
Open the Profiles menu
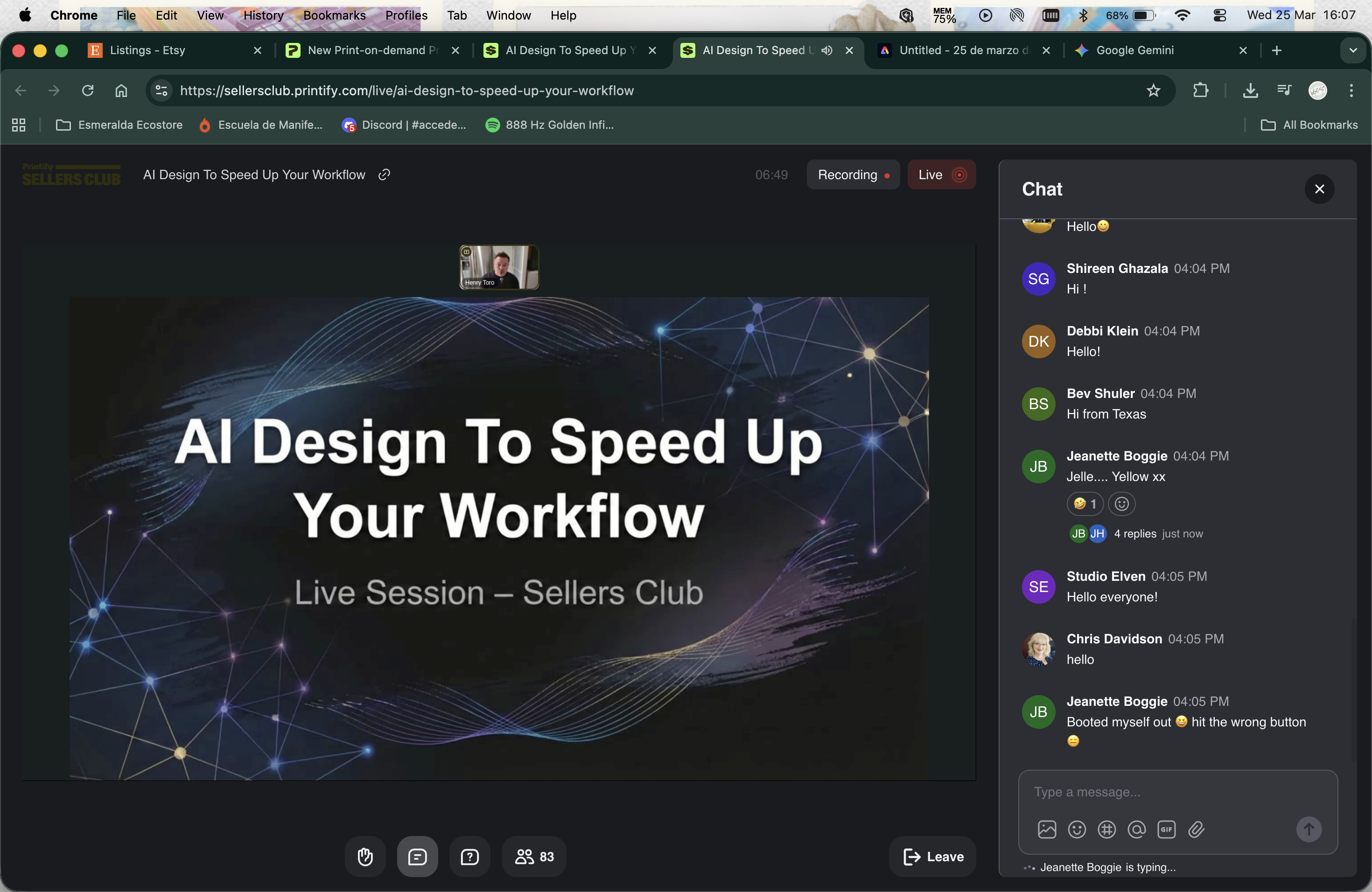406,15
